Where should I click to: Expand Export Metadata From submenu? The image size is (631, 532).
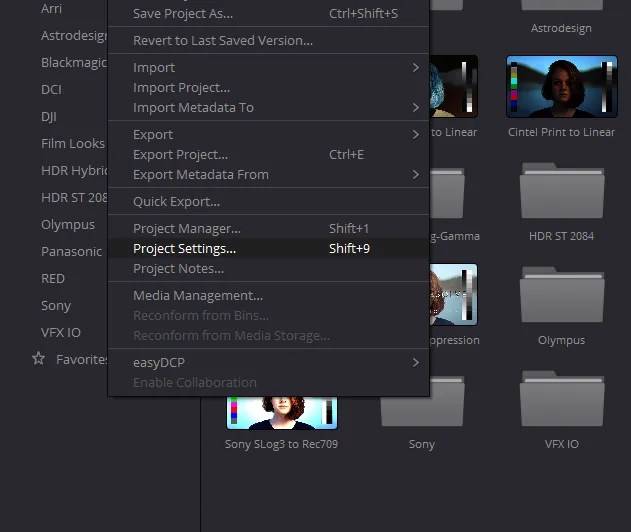tap(416, 175)
